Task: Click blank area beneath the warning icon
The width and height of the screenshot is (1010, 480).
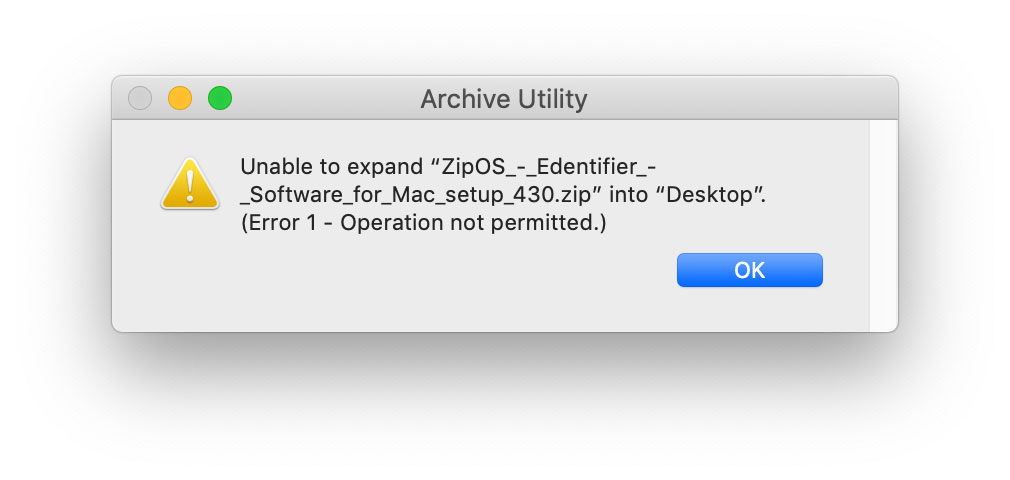Action: [x=189, y=271]
